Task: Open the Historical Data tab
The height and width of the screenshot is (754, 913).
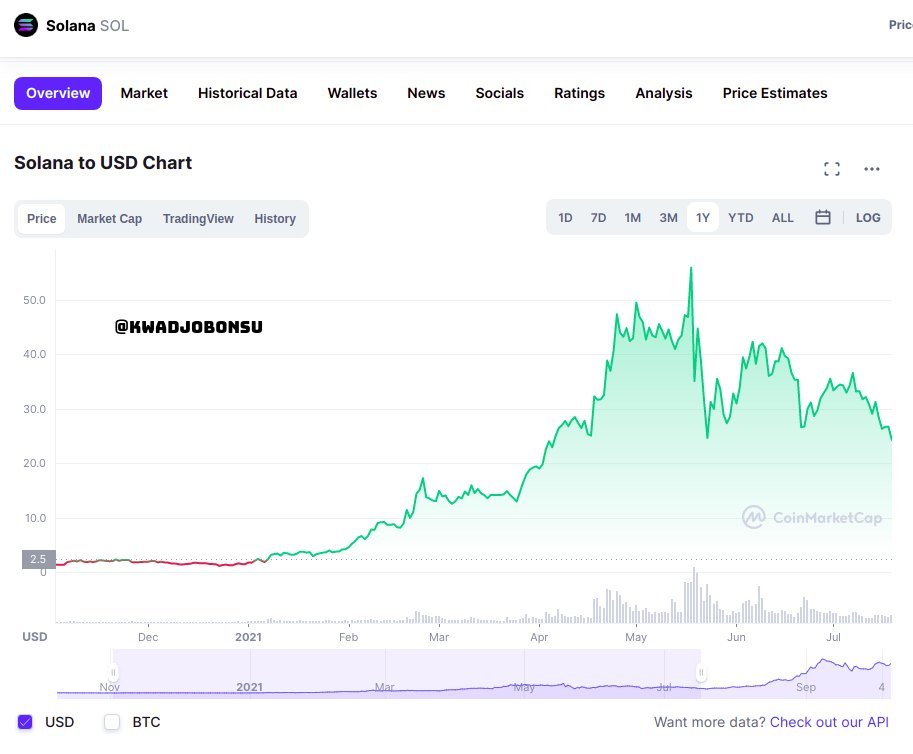Action: (247, 93)
